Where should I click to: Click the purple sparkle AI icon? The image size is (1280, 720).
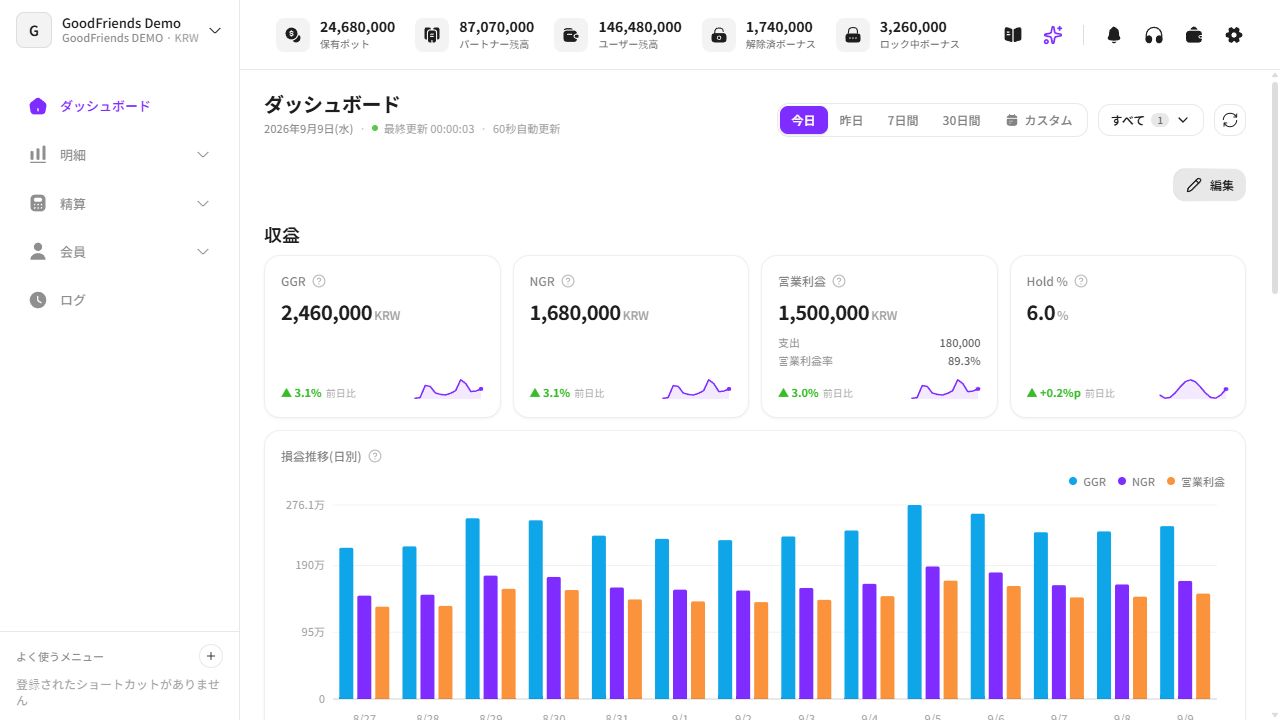tap(1053, 35)
